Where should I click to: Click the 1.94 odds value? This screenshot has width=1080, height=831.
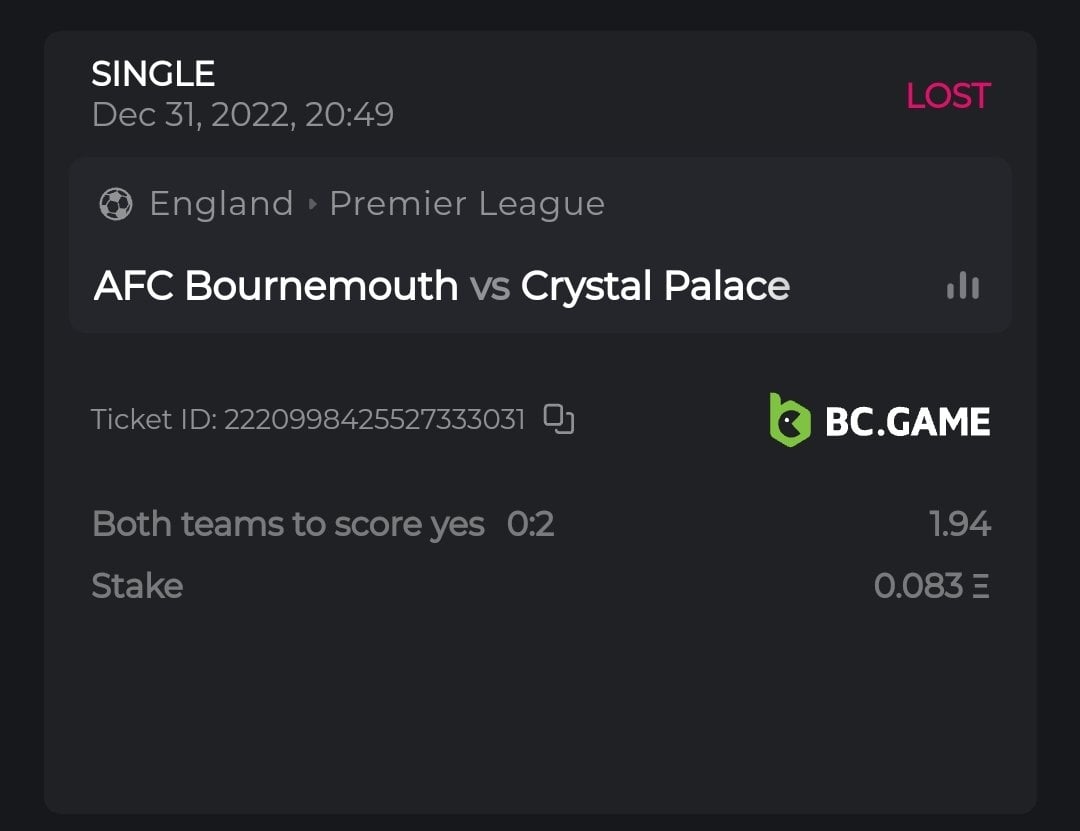(x=959, y=524)
